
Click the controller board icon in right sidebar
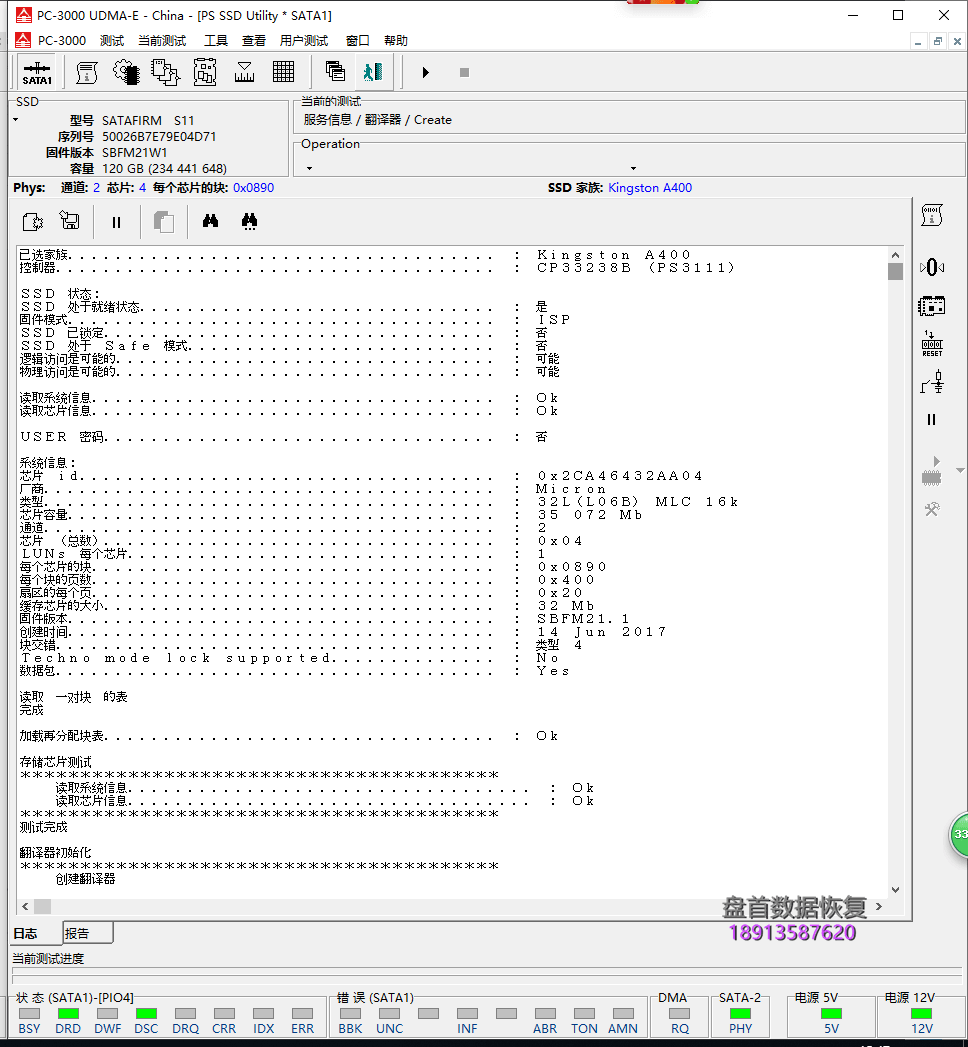[x=932, y=306]
